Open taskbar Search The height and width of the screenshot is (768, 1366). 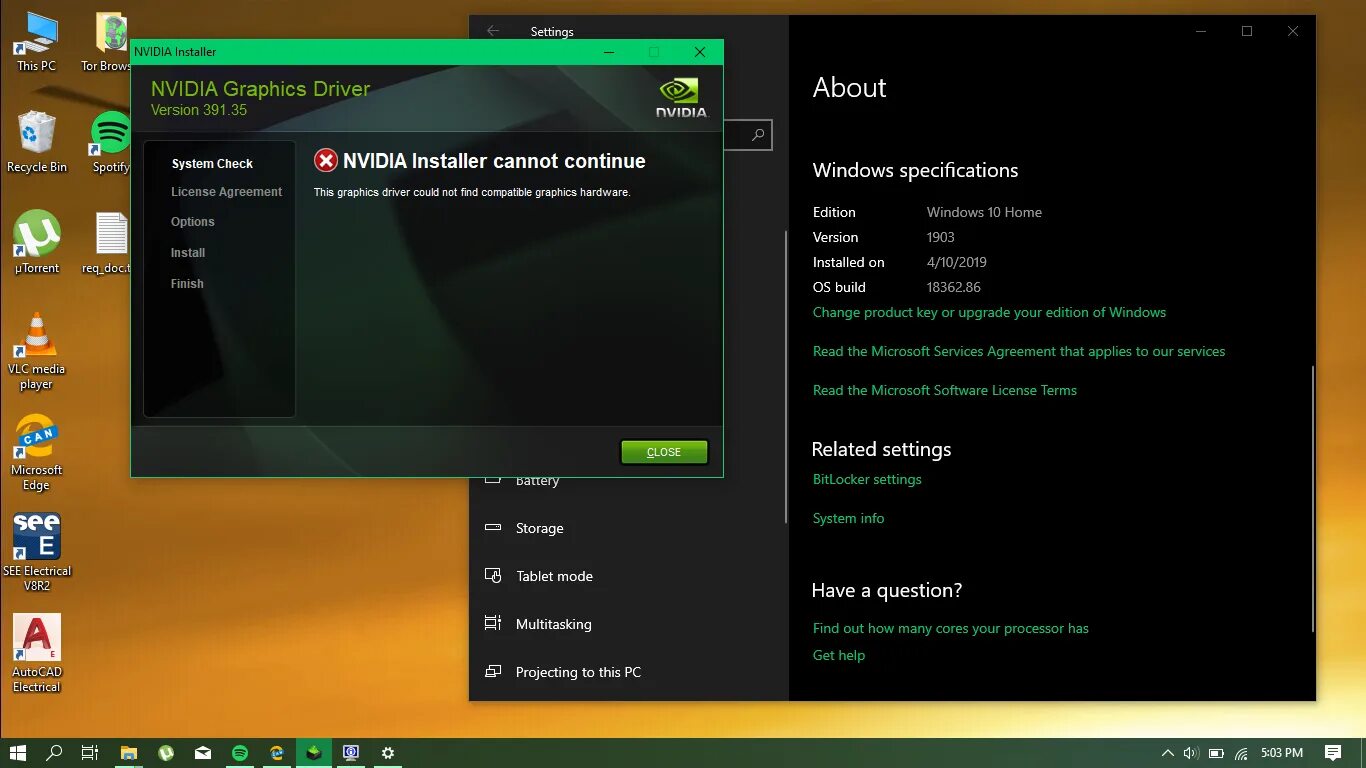pos(55,753)
